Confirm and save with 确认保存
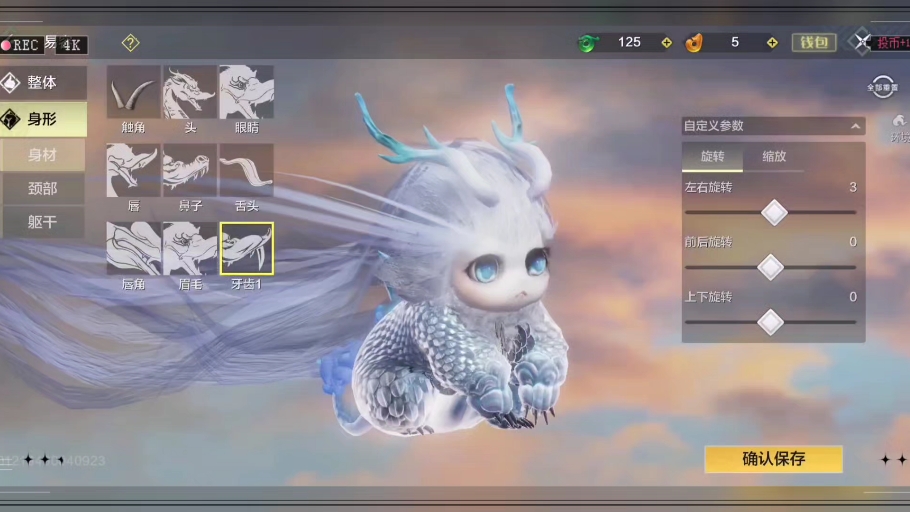This screenshot has height=512, width=910. pyautogui.click(x=774, y=459)
